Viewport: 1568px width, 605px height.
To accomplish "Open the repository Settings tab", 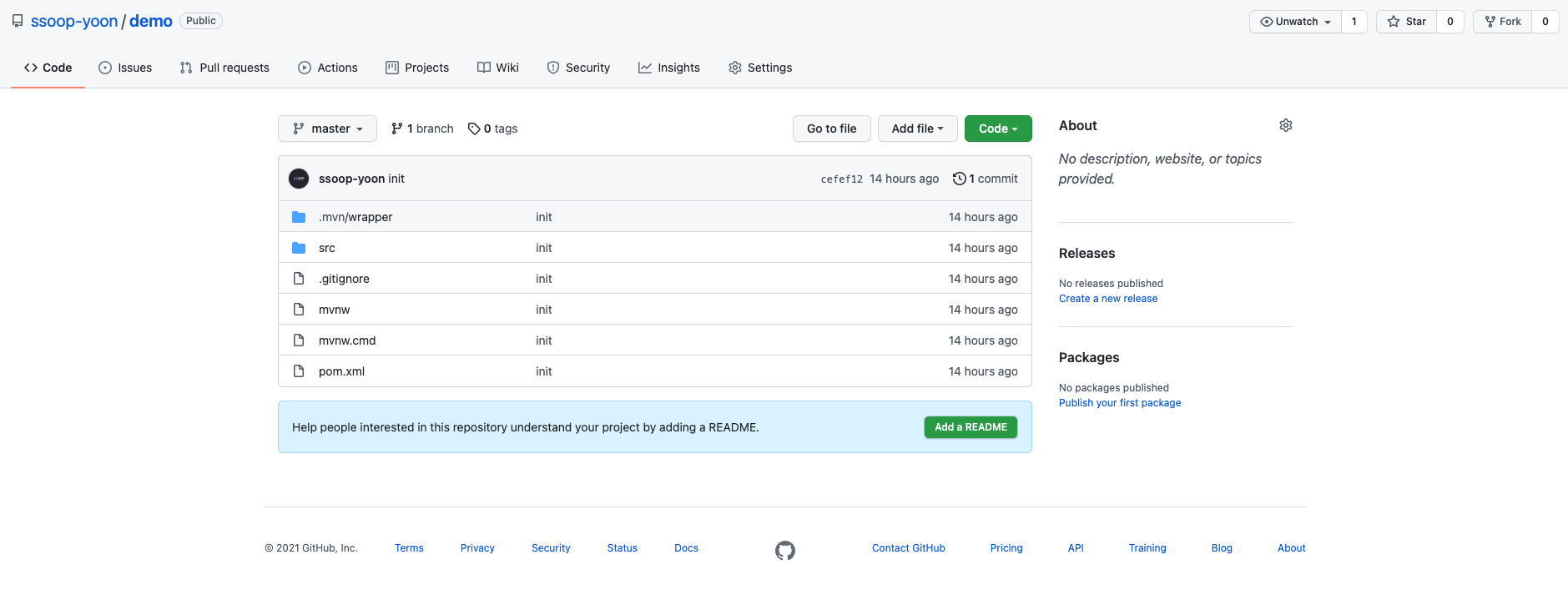I will (760, 68).
